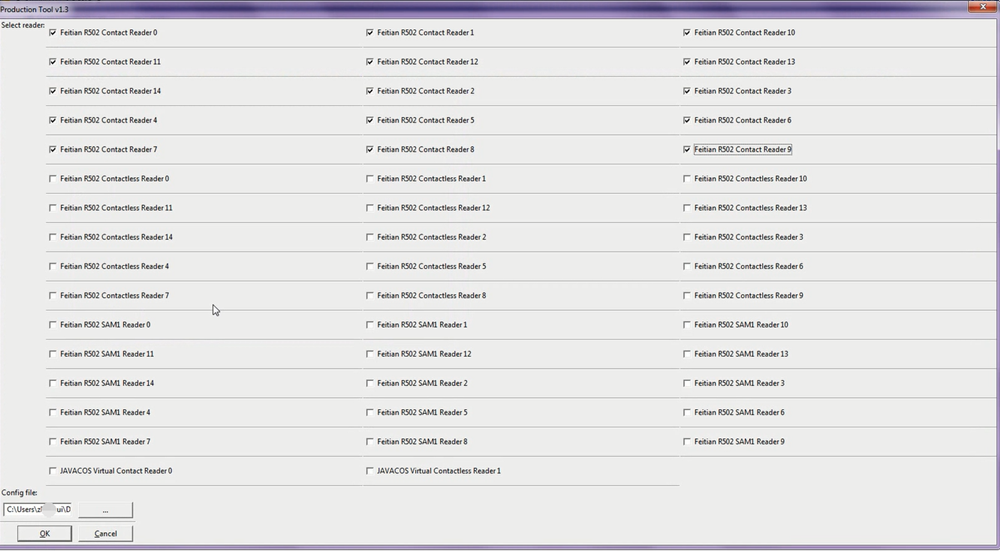Enable Feitian R502 SAM1 Reader 9
Image resolution: width=1000 pixels, height=551 pixels.
click(687, 442)
